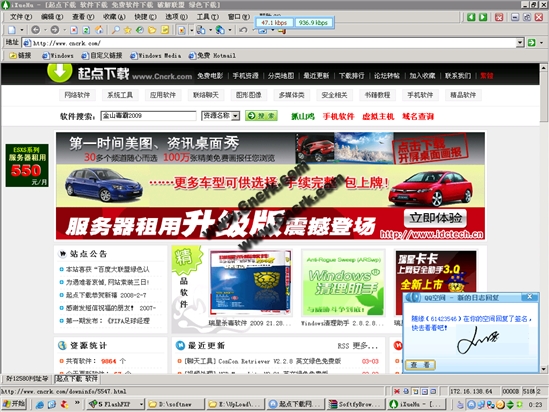Click the red X icon in the status bar
Screen dimensions: 549x412
pos(397,391)
